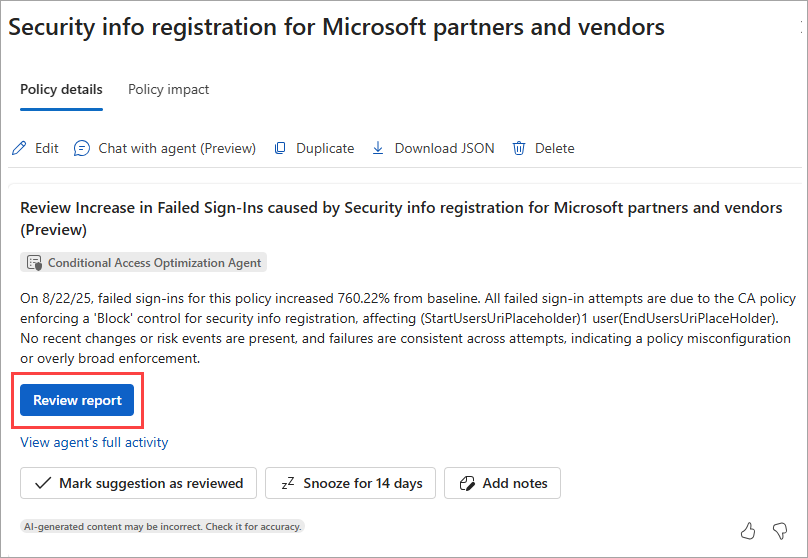Viewport: 808px width, 558px height.
Task: Choose Chat with agent (Preview) label
Action: [177, 148]
